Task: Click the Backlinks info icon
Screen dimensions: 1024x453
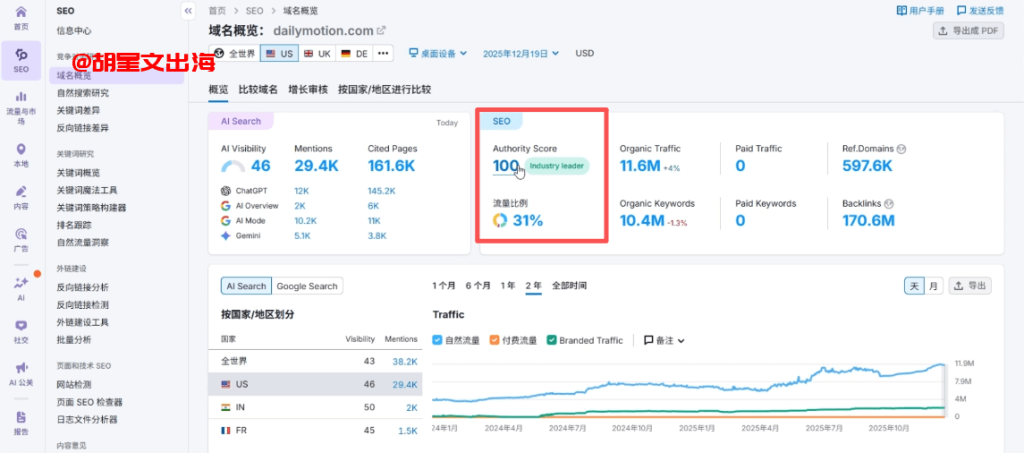Action: coord(889,204)
